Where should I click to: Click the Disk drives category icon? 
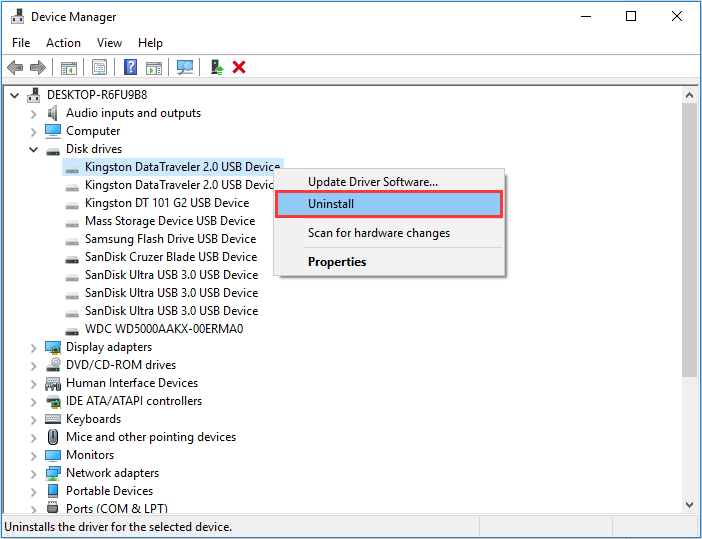[53, 151]
